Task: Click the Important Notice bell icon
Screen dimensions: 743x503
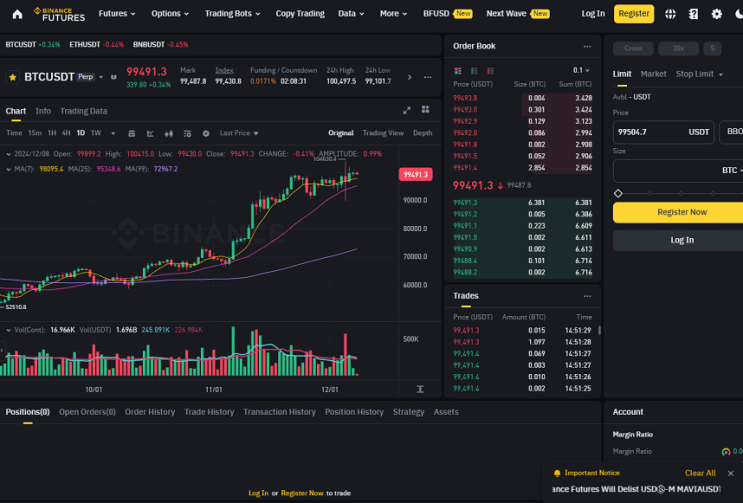Action: coord(557,473)
